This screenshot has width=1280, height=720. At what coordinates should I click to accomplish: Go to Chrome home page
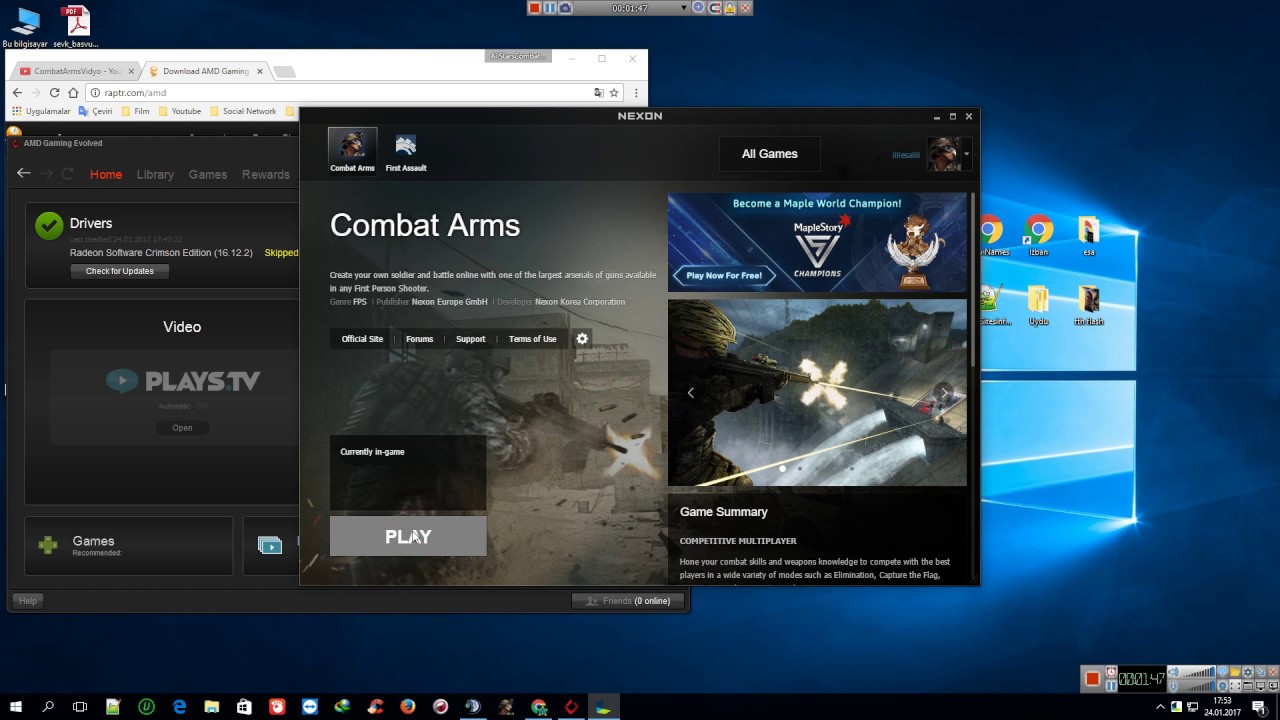tap(73, 93)
